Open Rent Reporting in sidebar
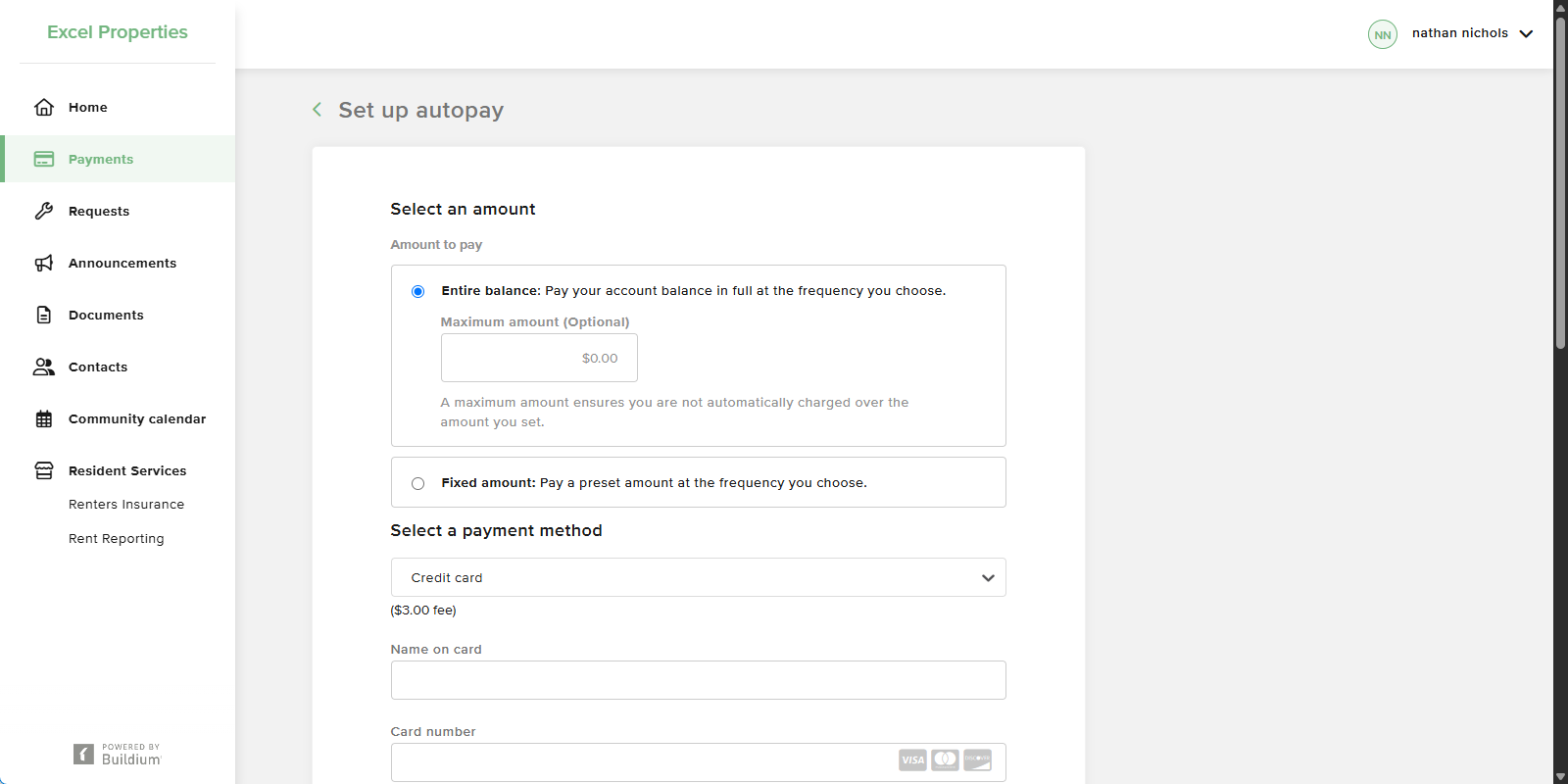 point(117,539)
